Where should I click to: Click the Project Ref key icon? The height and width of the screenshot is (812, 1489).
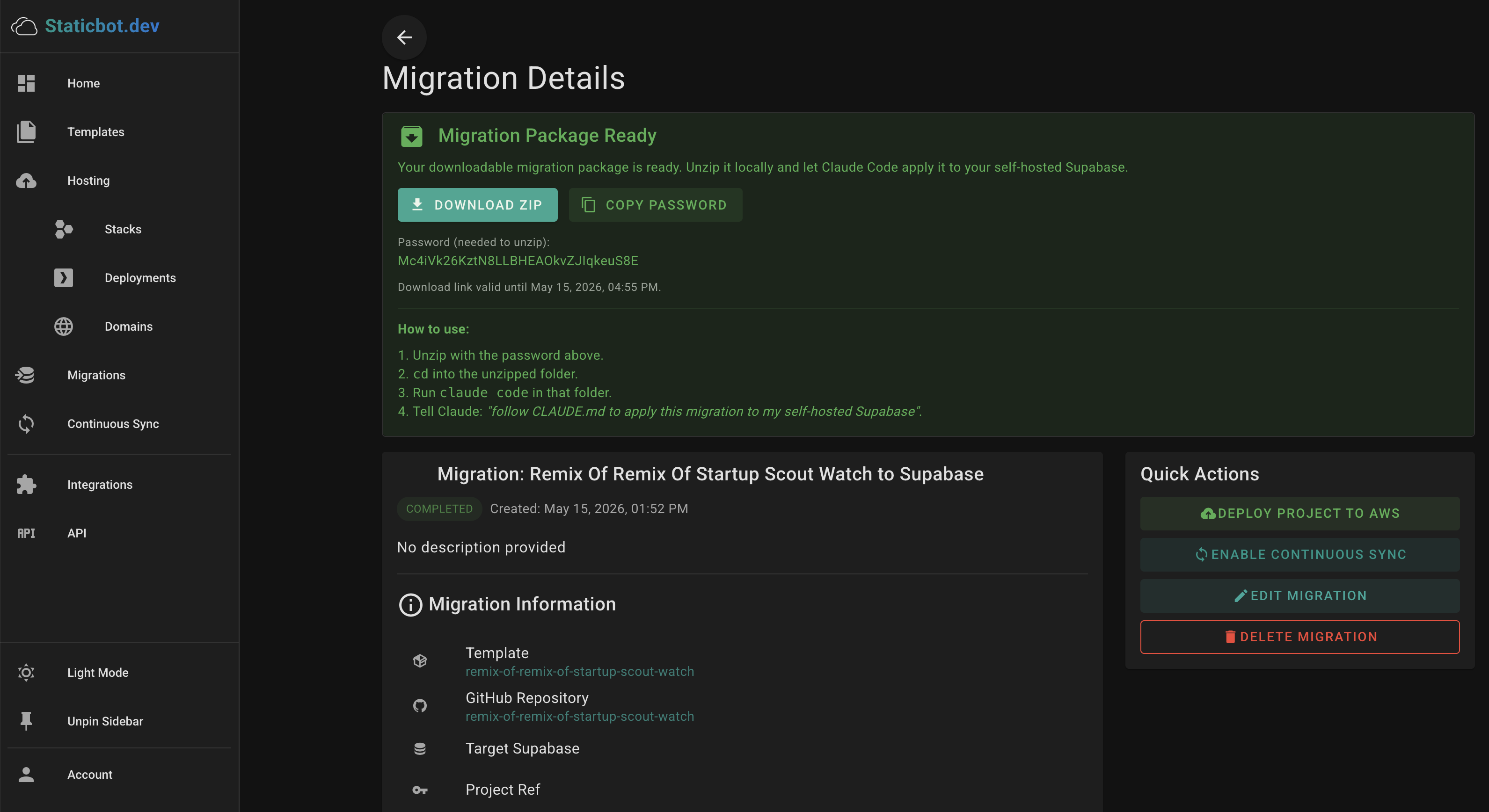(420, 790)
